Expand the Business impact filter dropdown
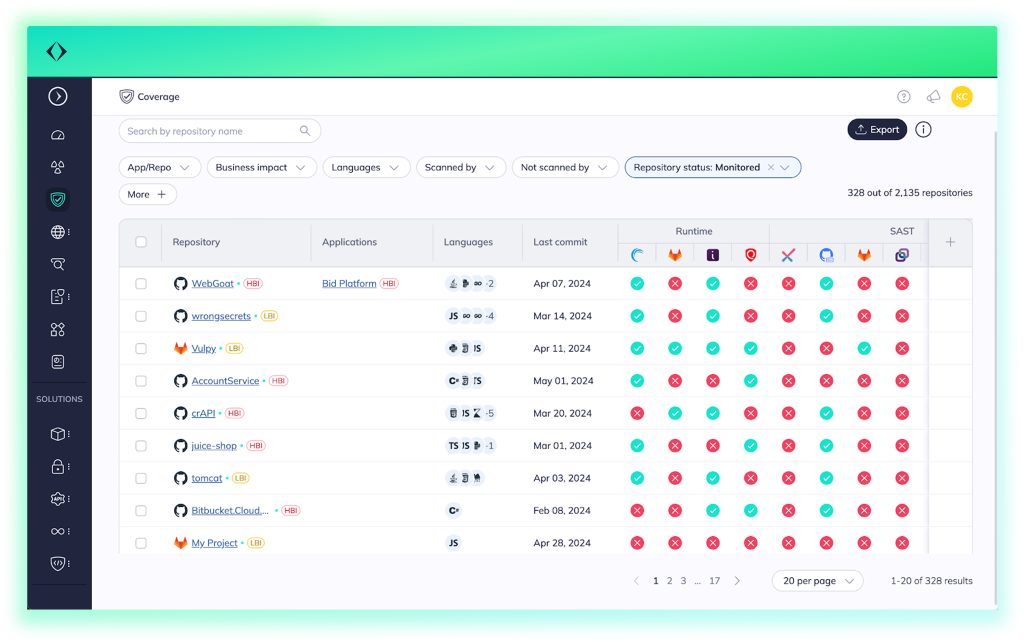The width and height of the screenshot is (1024, 642). coord(262,168)
